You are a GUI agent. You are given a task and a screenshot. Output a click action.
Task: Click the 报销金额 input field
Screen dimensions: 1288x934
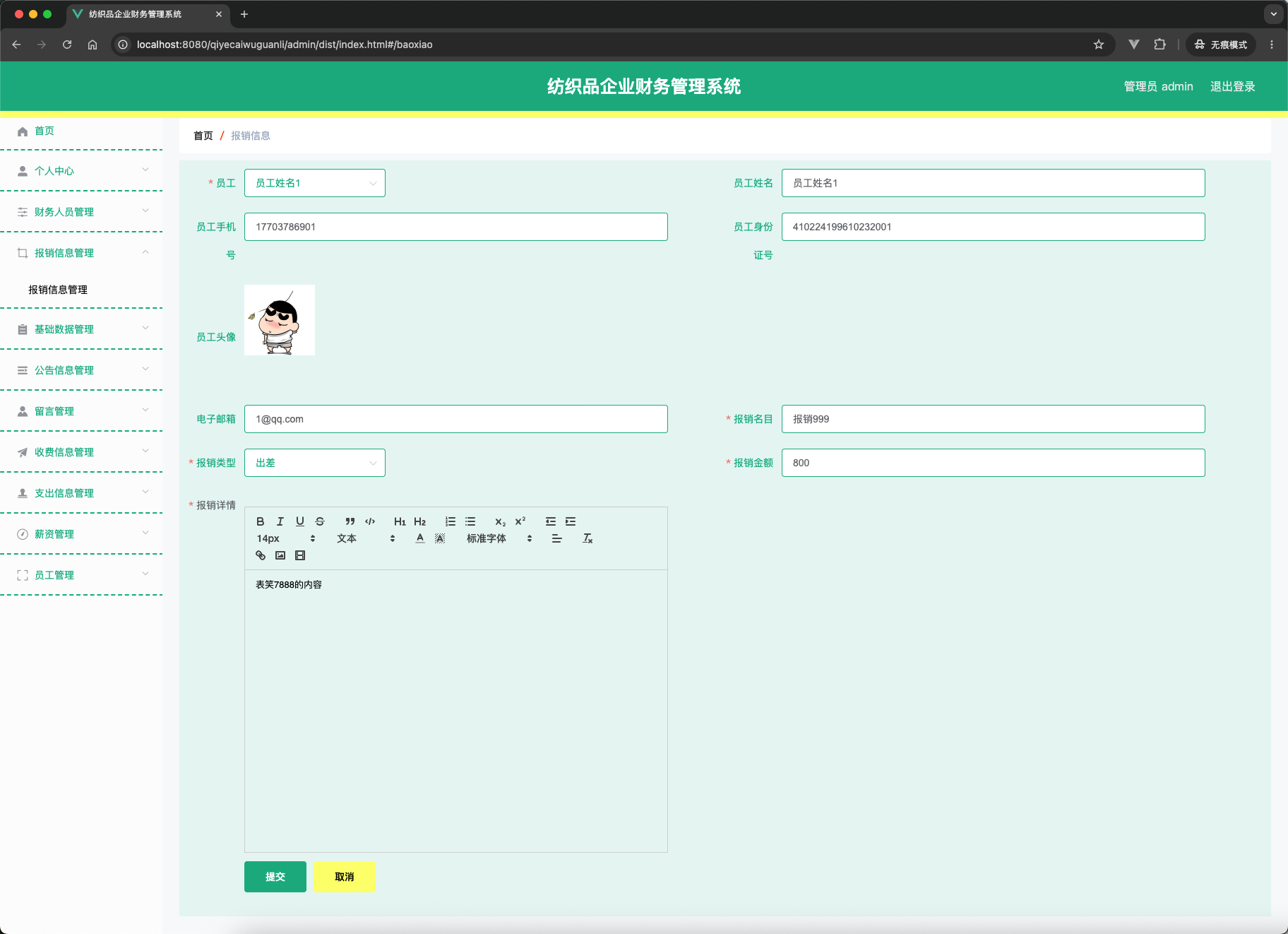pos(993,463)
